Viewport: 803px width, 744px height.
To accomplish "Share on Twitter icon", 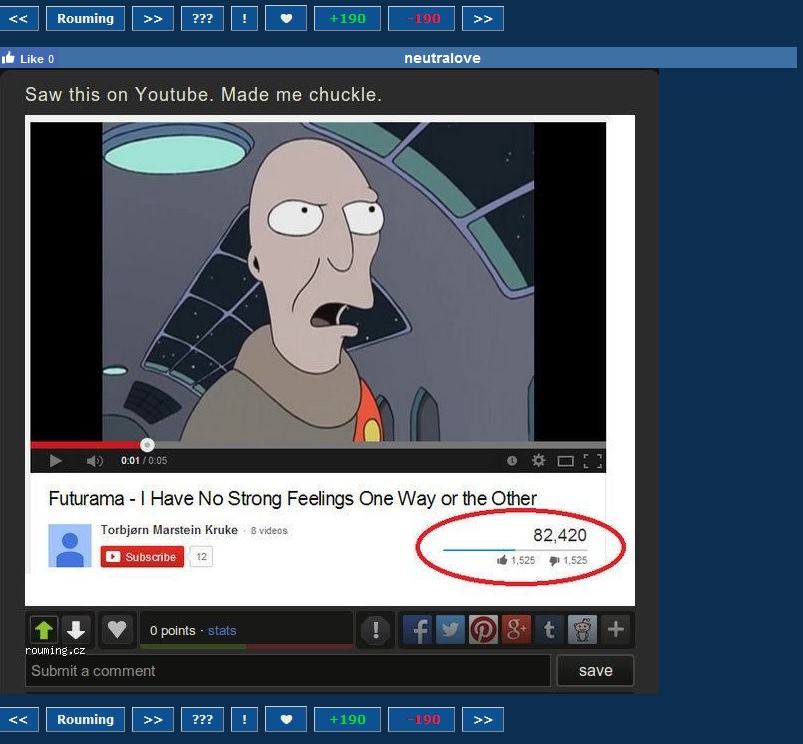I will click(450, 629).
